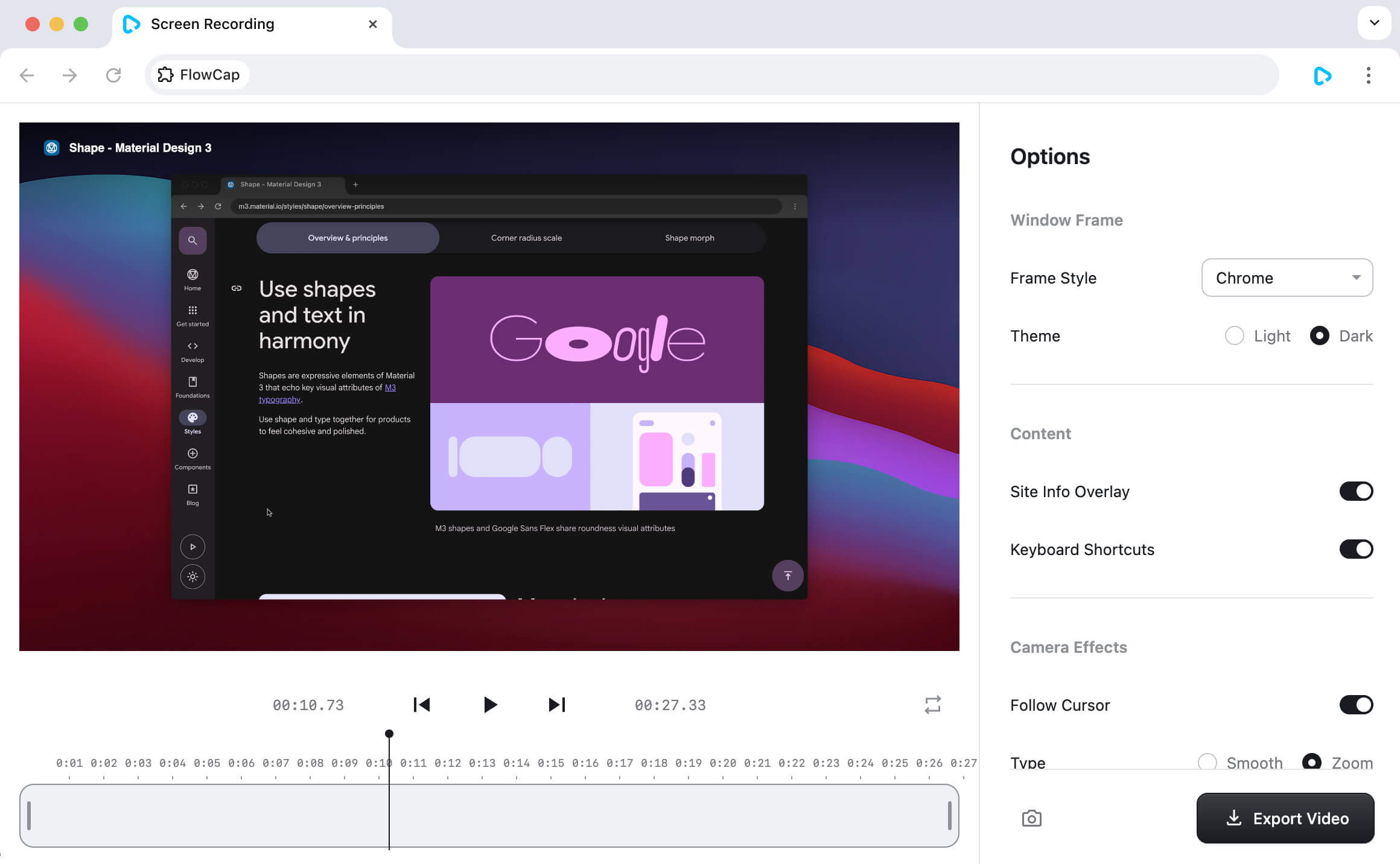The height and width of the screenshot is (864, 1400).
Task: Click the URL field in the recorded browser
Action: 506,206
